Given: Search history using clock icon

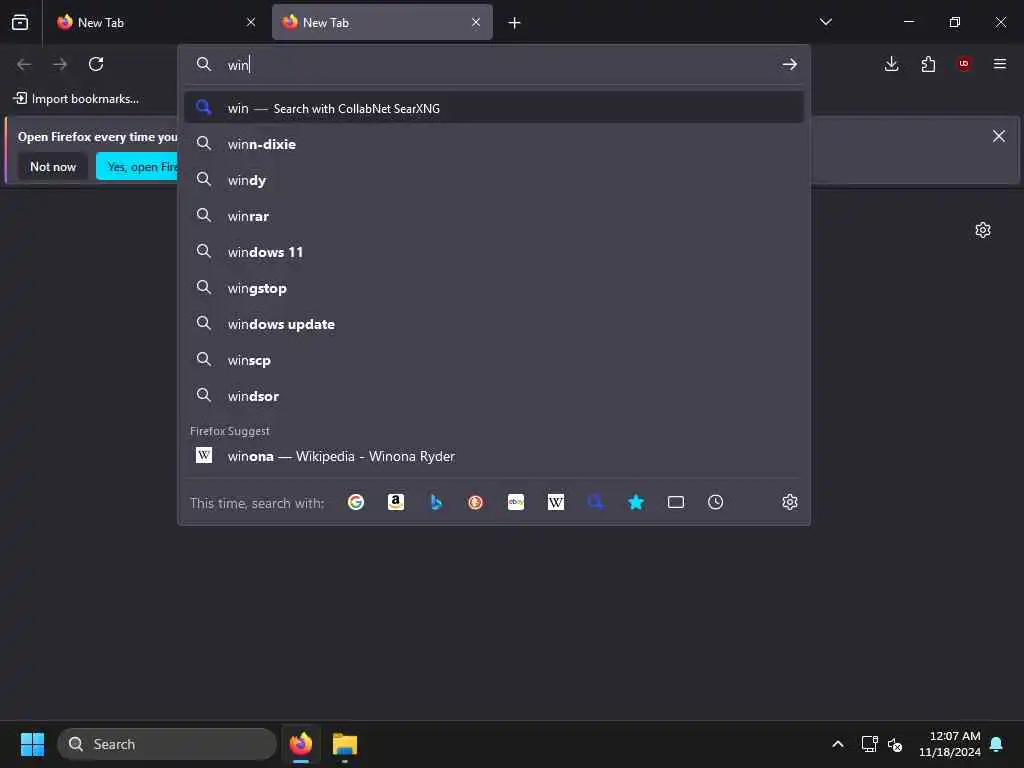Looking at the screenshot, I should coord(716,502).
